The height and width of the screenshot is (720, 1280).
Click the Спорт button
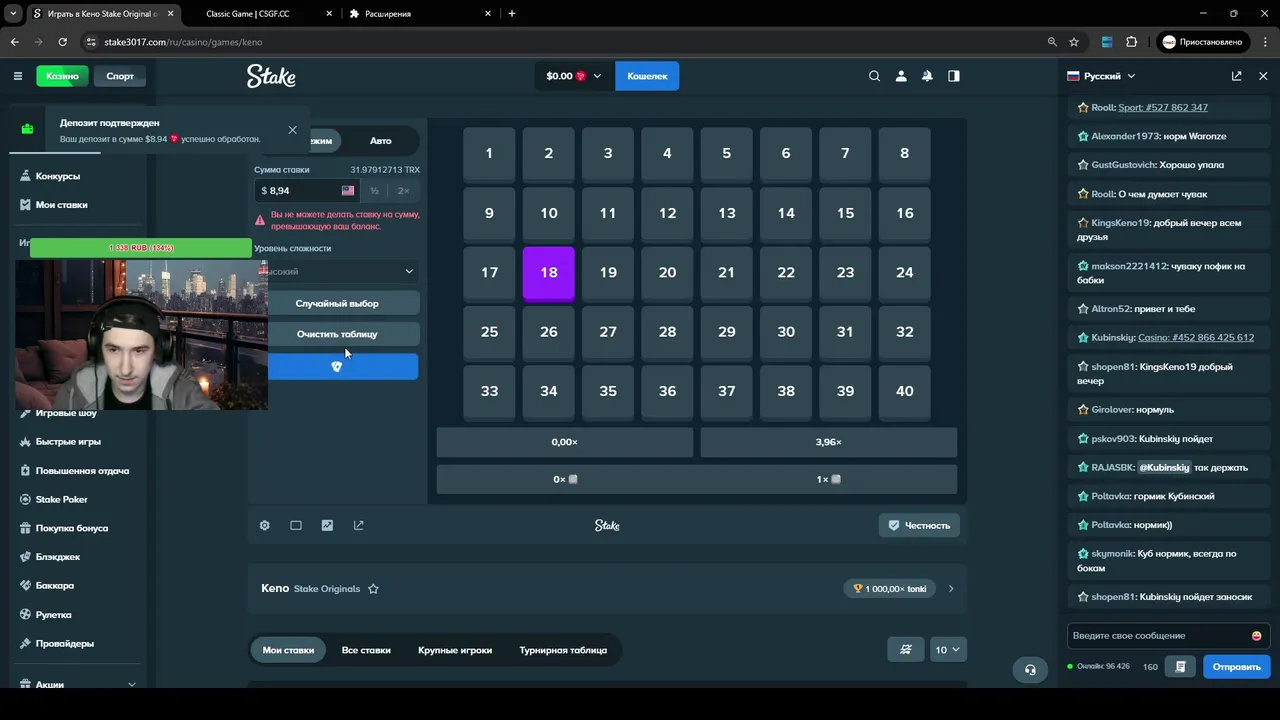point(120,76)
